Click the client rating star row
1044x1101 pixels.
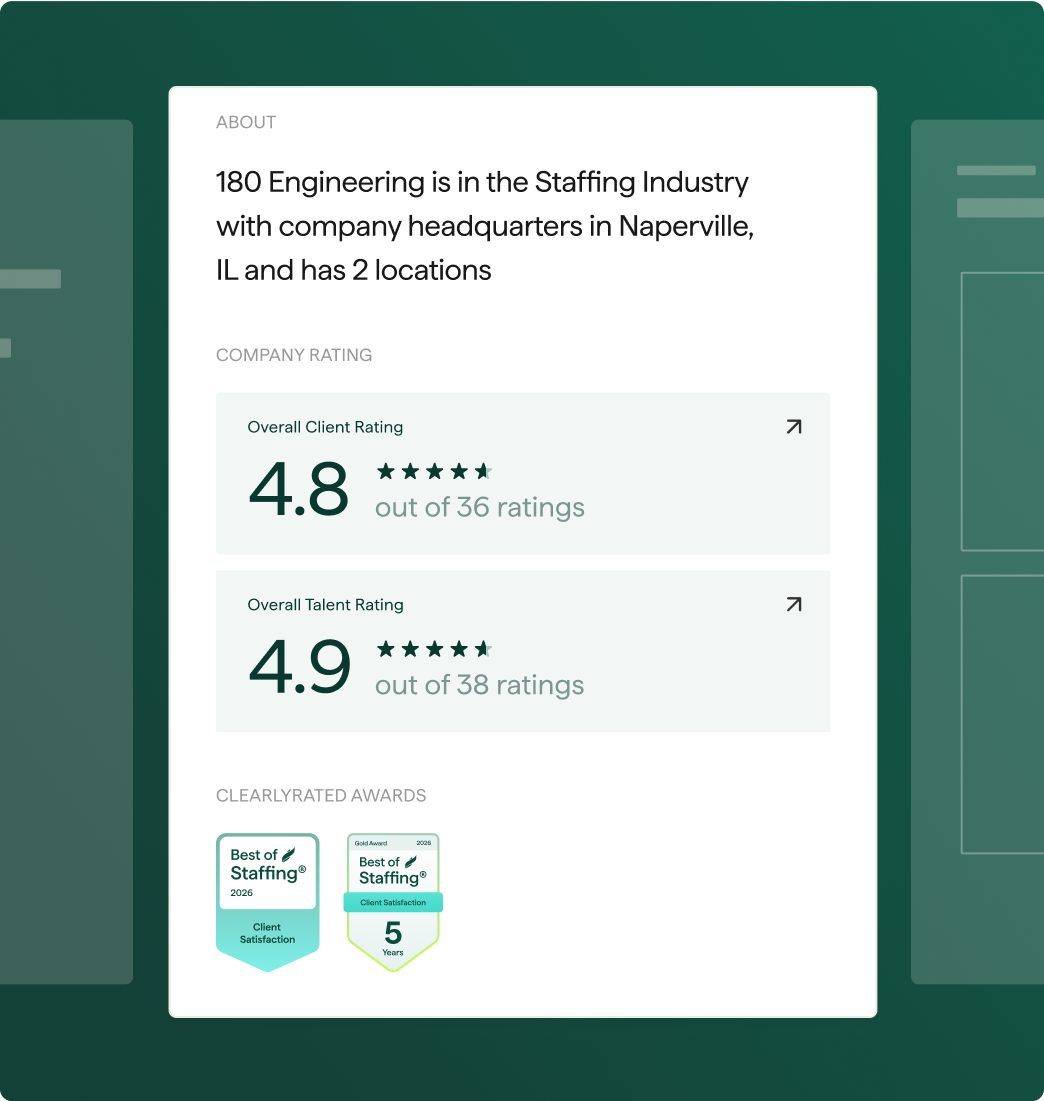coord(435,471)
